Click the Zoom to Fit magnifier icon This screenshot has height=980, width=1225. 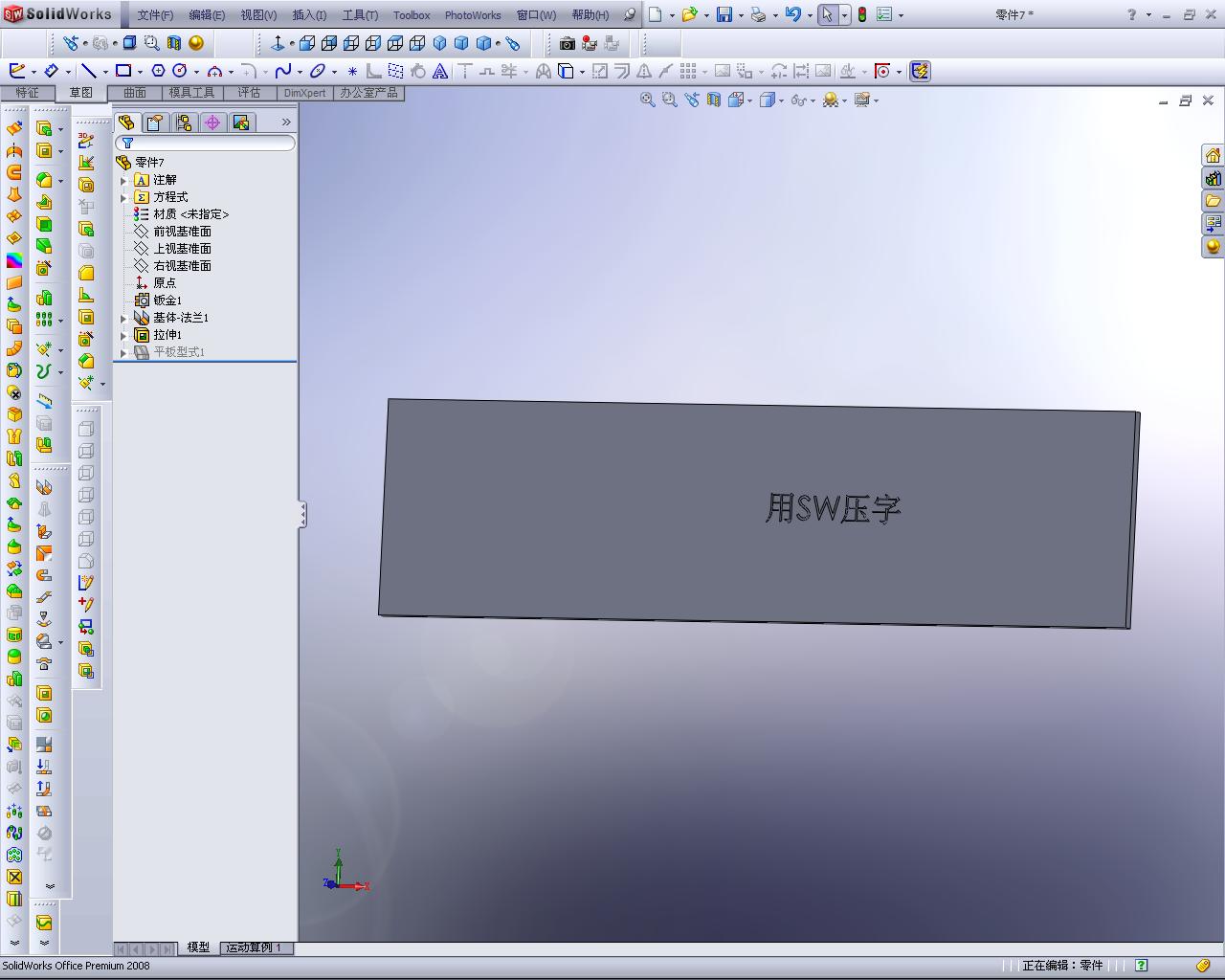[x=647, y=100]
